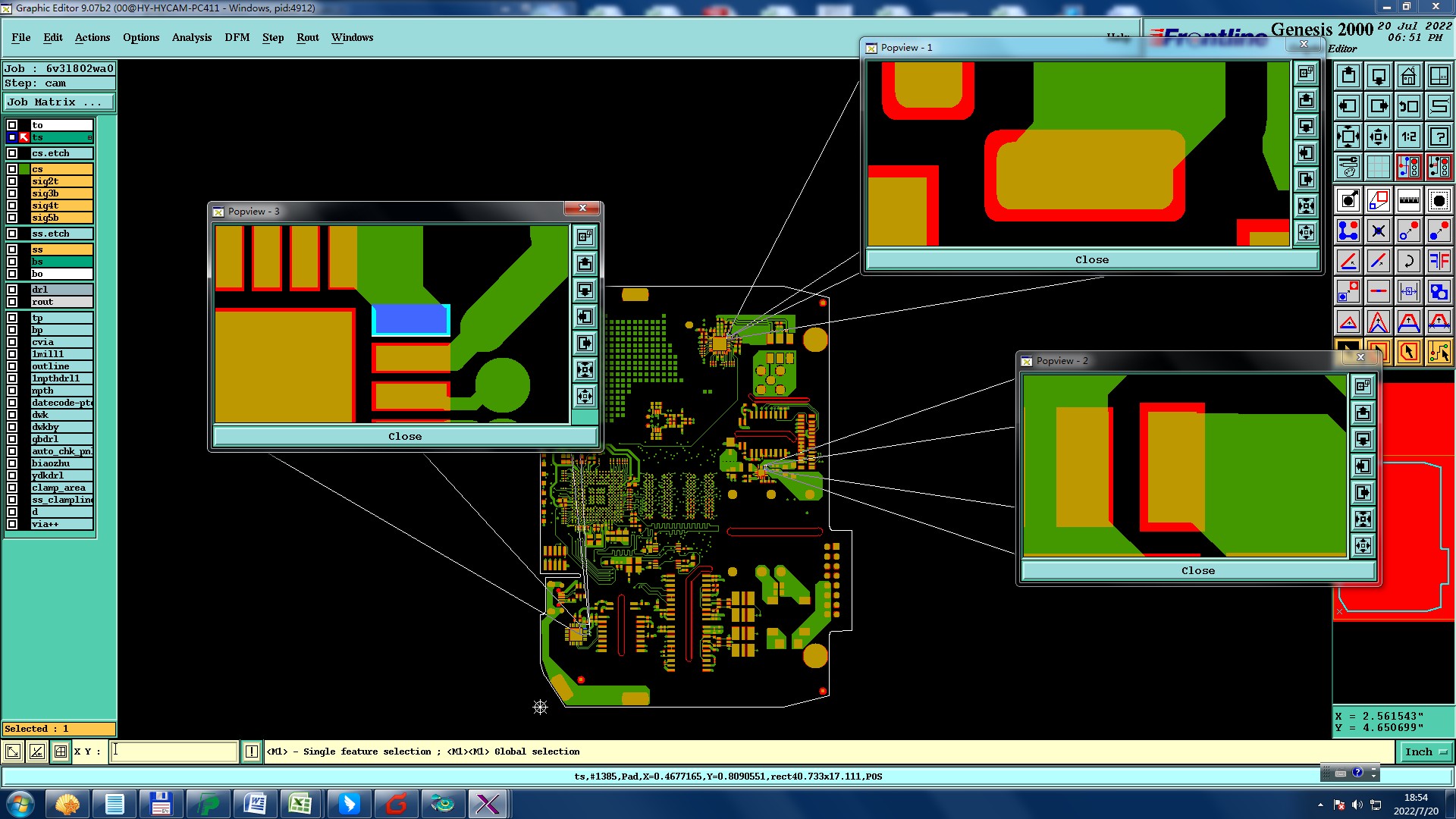Click the pan up arrow icon

[1348, 76]
